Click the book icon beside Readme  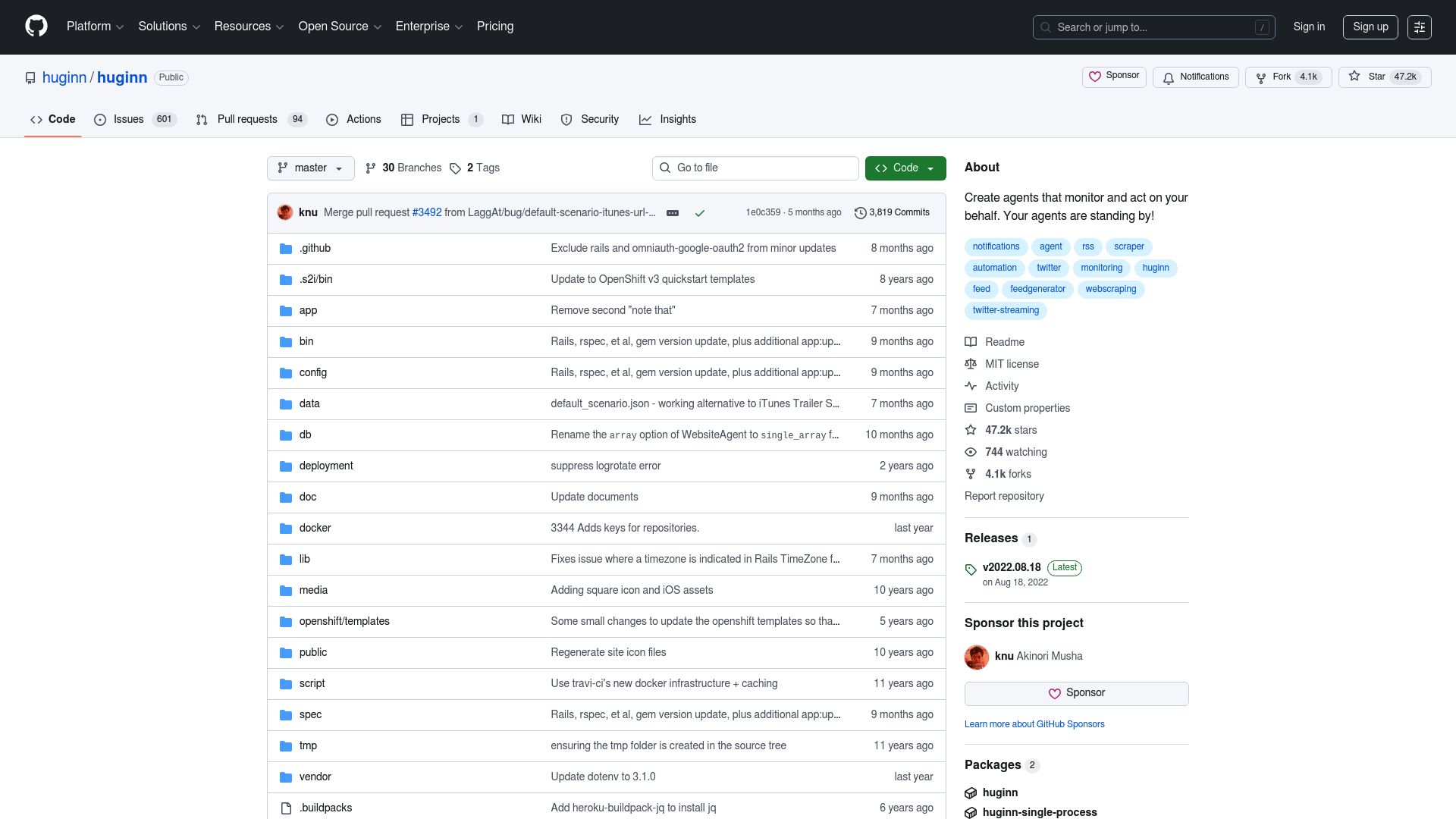[x=971, y=342]
